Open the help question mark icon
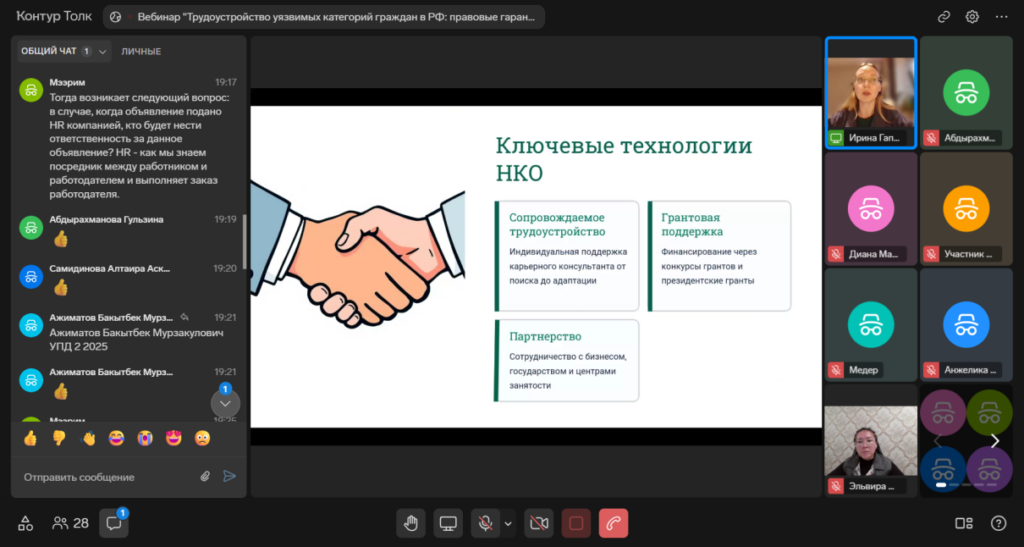 (x=998, y=523)
